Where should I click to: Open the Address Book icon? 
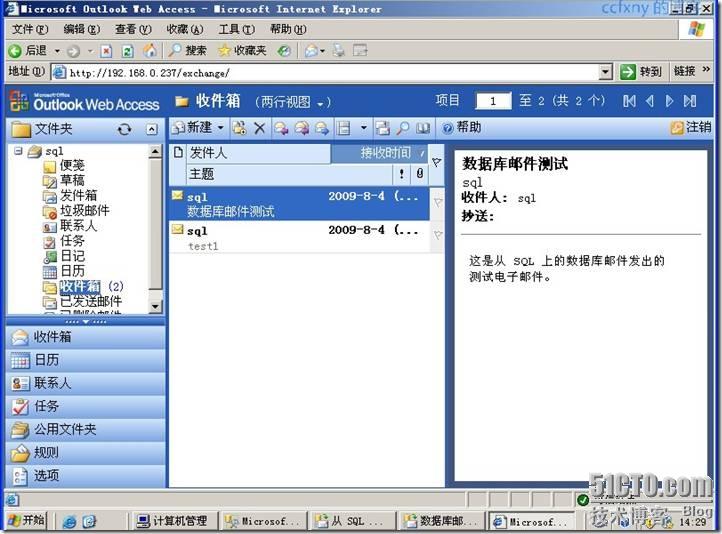[423, 128]
